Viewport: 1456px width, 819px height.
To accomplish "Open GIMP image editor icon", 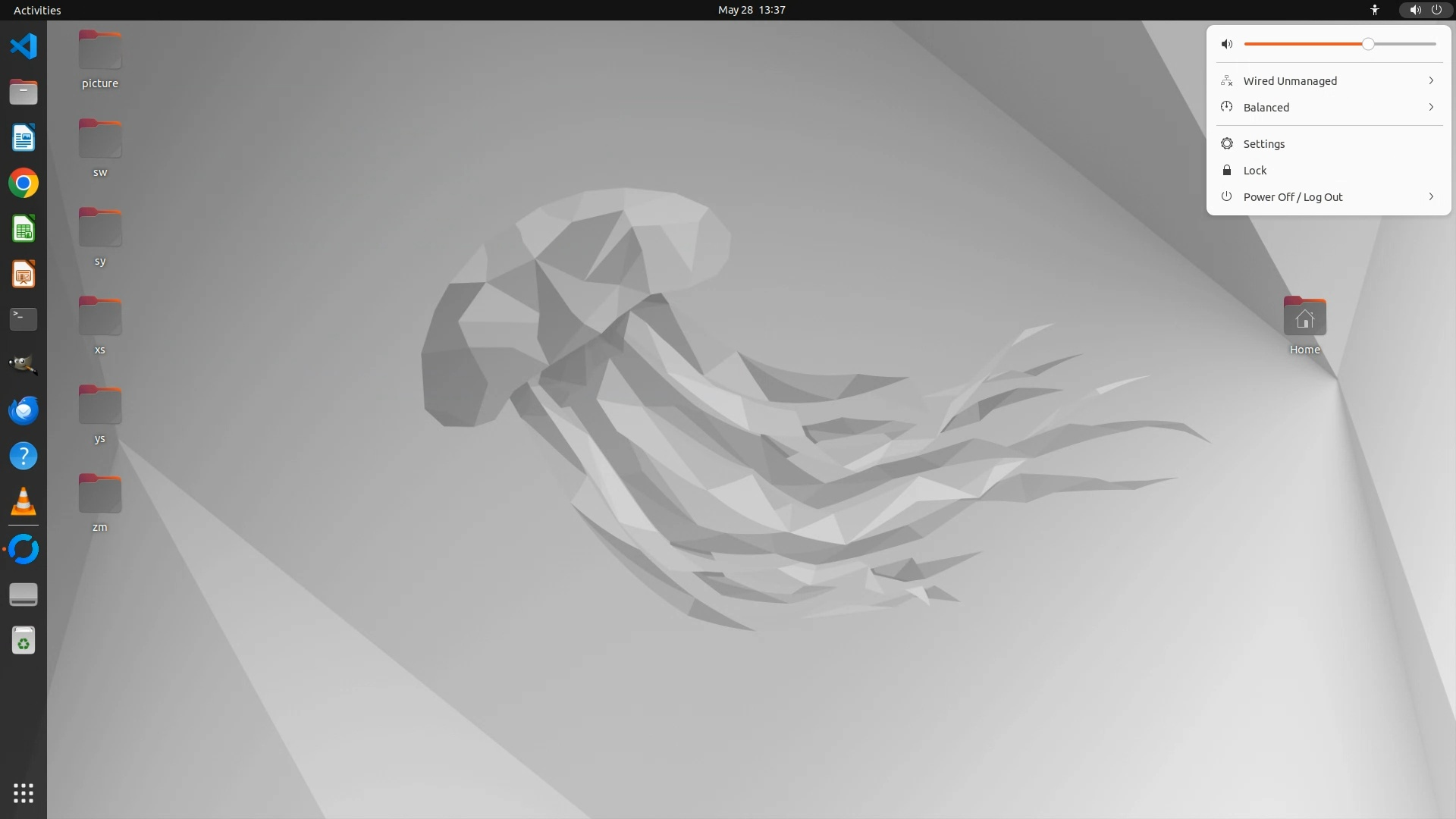I will (24, 365).
